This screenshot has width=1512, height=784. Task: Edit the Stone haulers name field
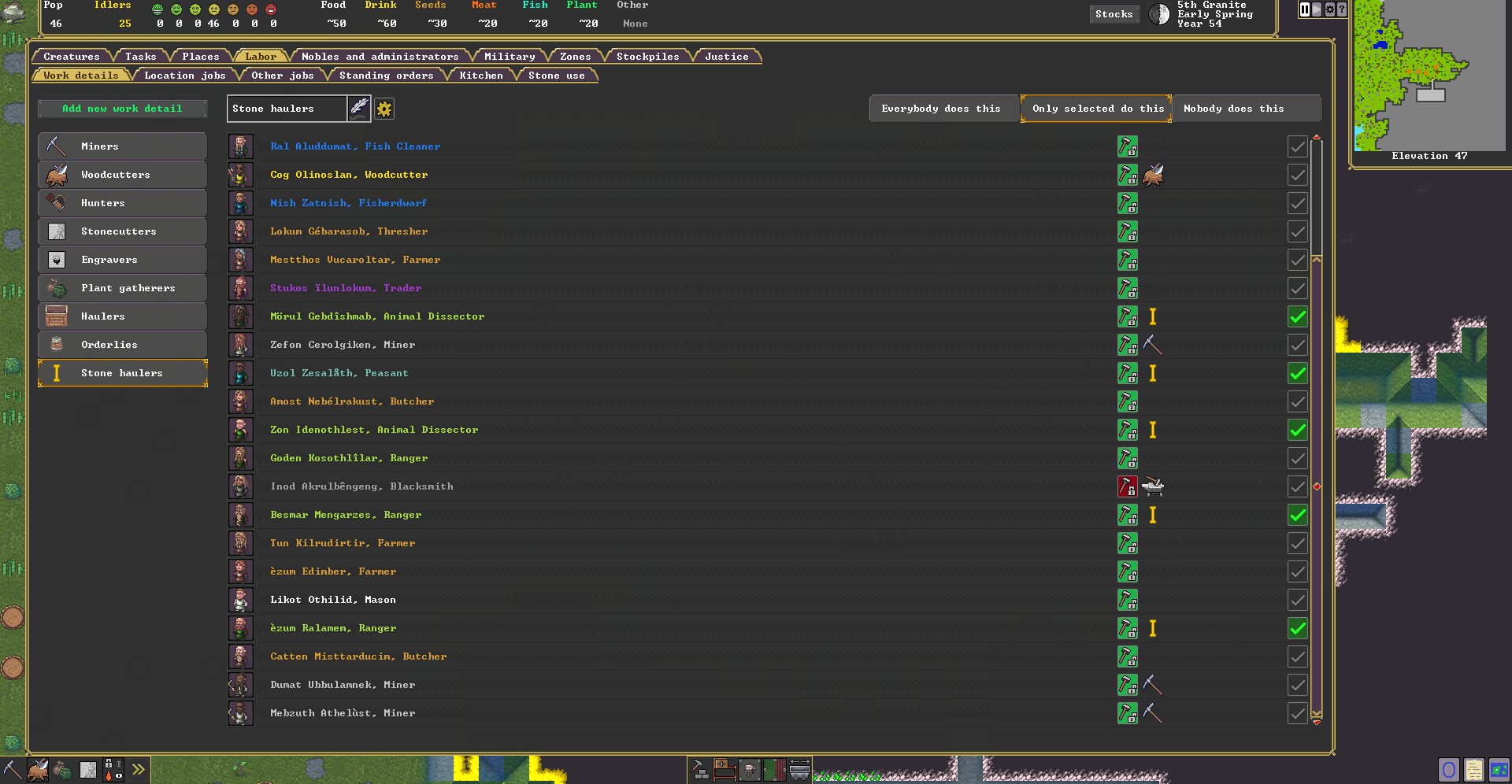pyautogui.click(x=287, y=109)
